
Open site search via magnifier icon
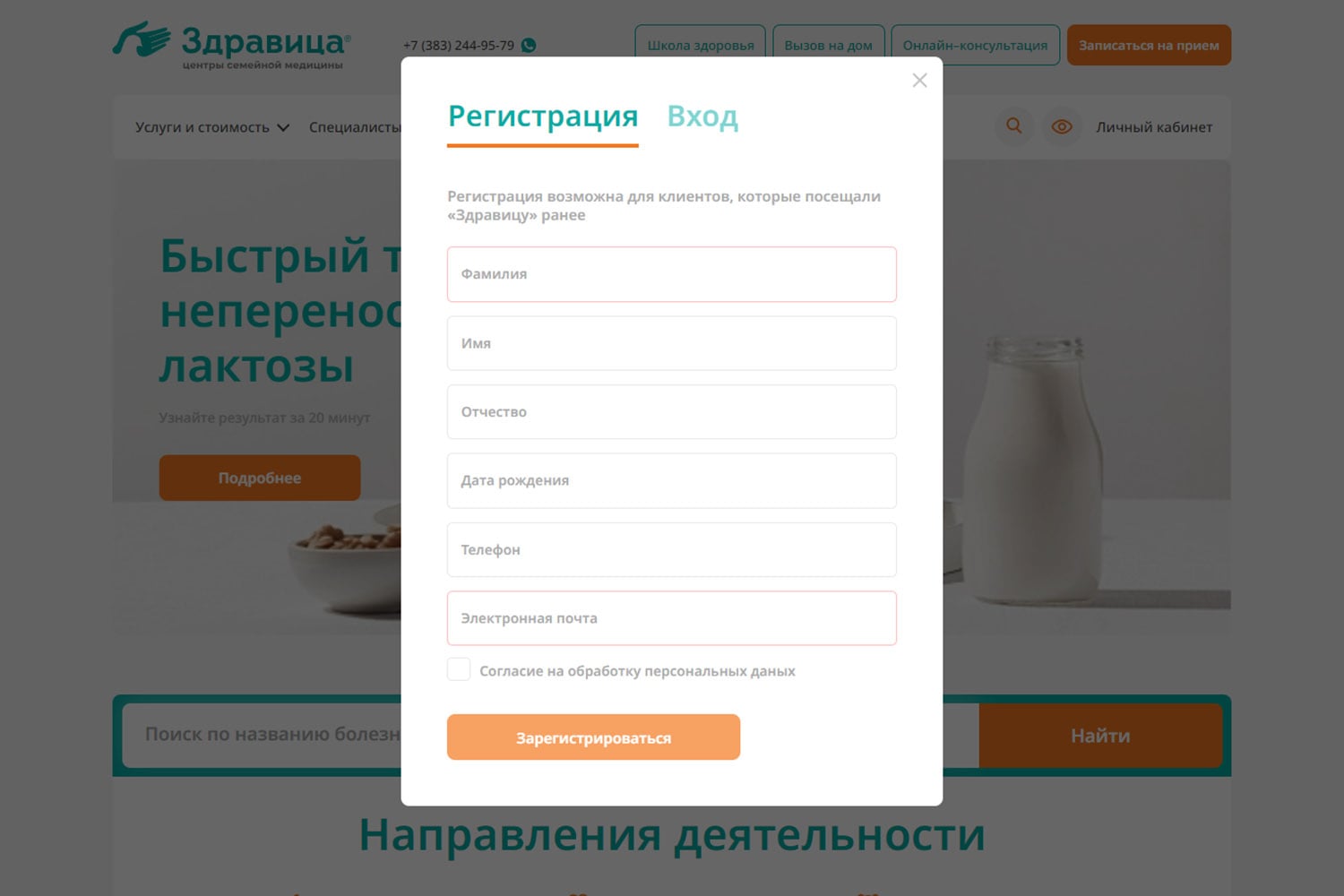(1014, 126)
